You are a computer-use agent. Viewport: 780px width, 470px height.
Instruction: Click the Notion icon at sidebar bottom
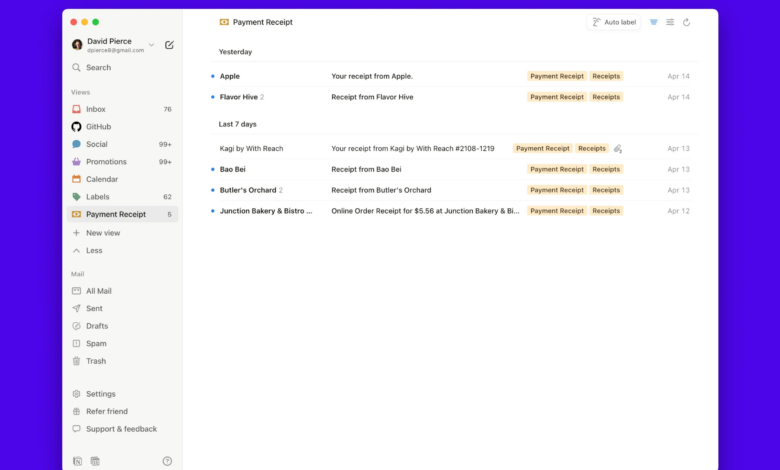tap(78, 462)
